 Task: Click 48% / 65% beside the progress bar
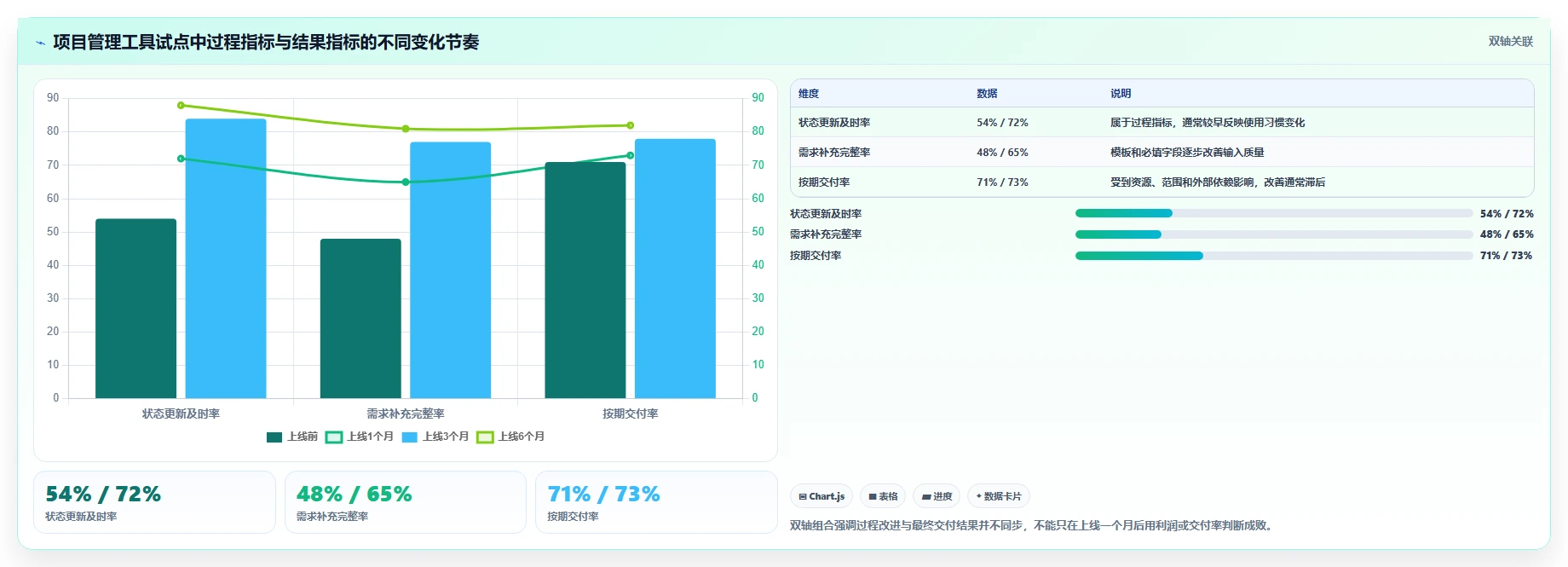coord(1507,234)
